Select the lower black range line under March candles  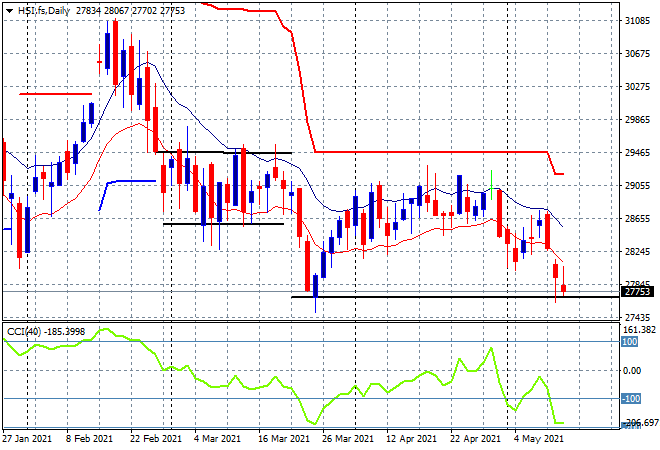tap(223, 224)
